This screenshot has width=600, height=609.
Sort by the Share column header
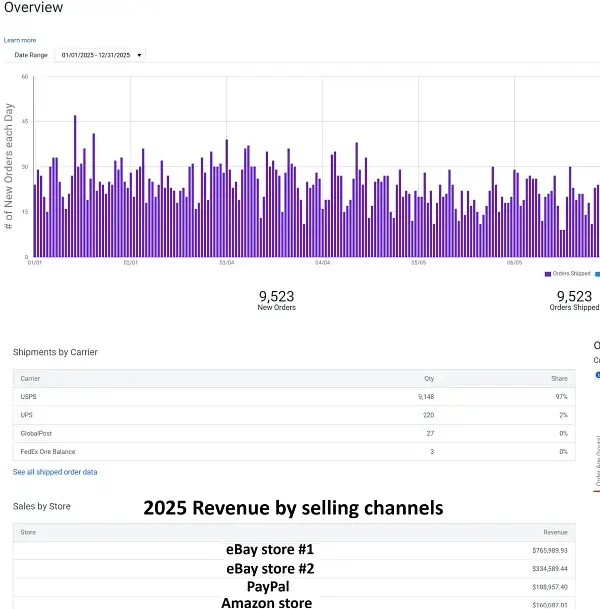pos(557,379)
